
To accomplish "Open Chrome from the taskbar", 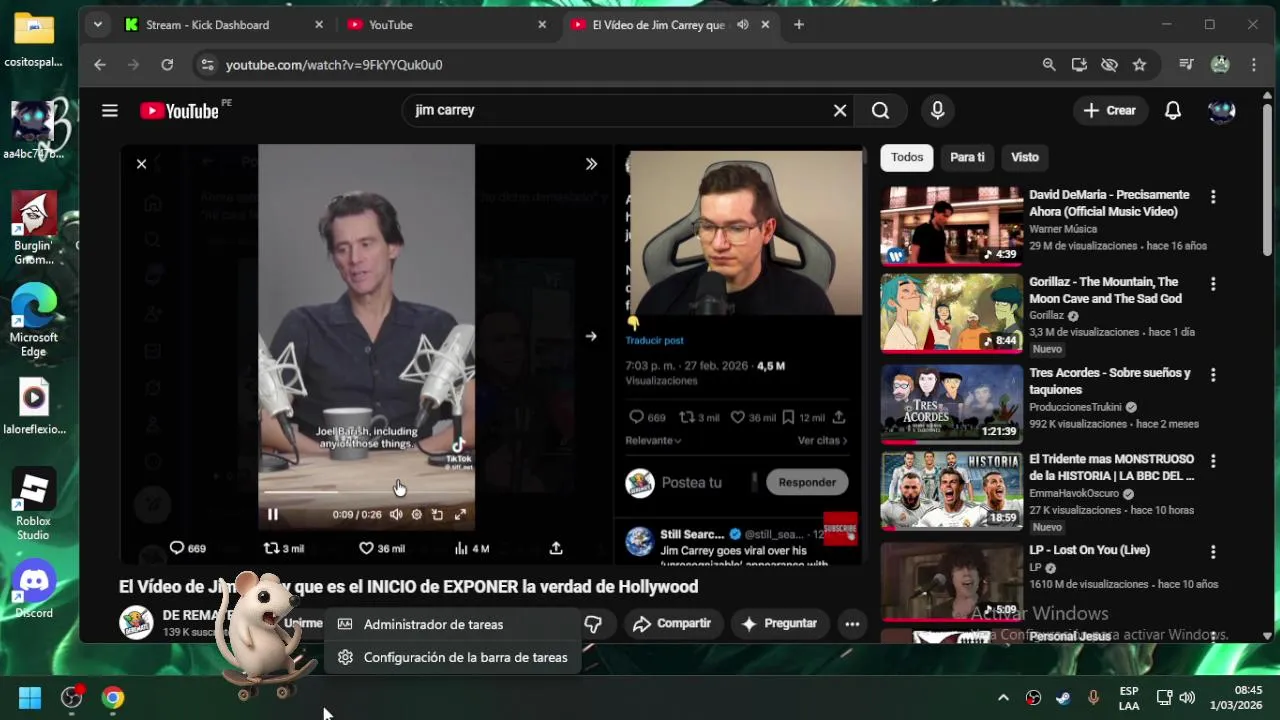I will click(x=113, y=698).
